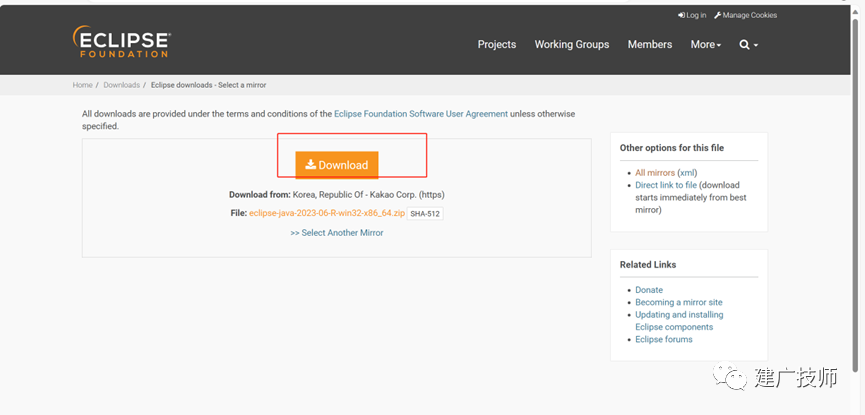Open Manage Cookies settings

745,15
